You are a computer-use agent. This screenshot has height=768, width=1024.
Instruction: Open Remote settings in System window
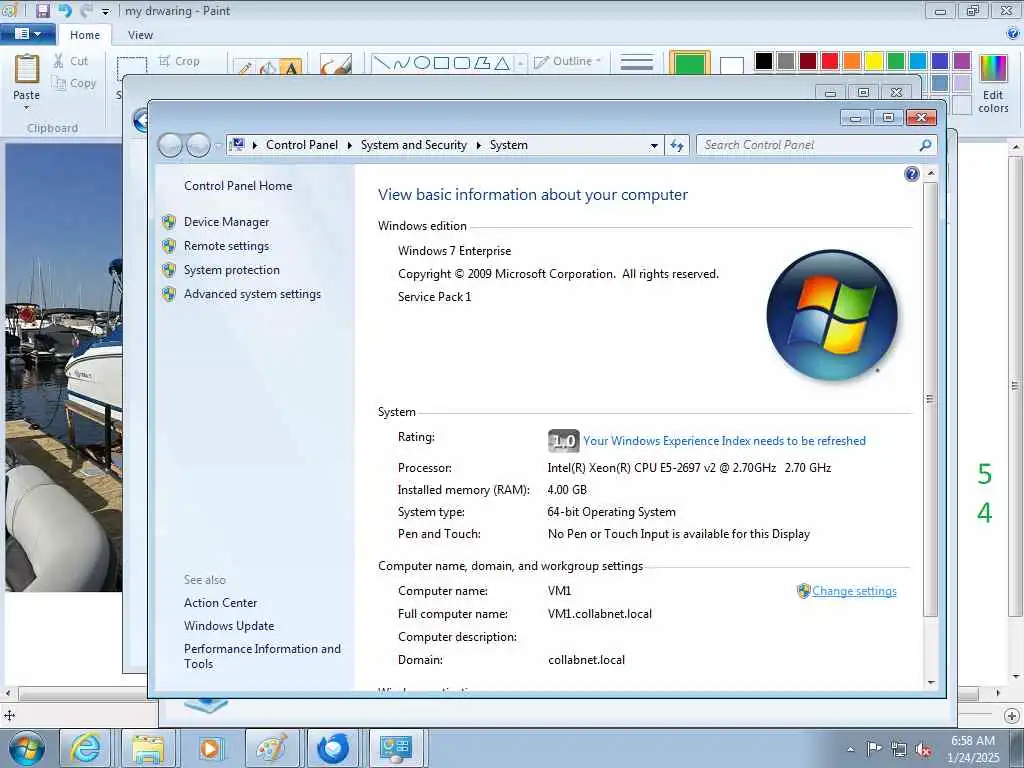(226, 246)
